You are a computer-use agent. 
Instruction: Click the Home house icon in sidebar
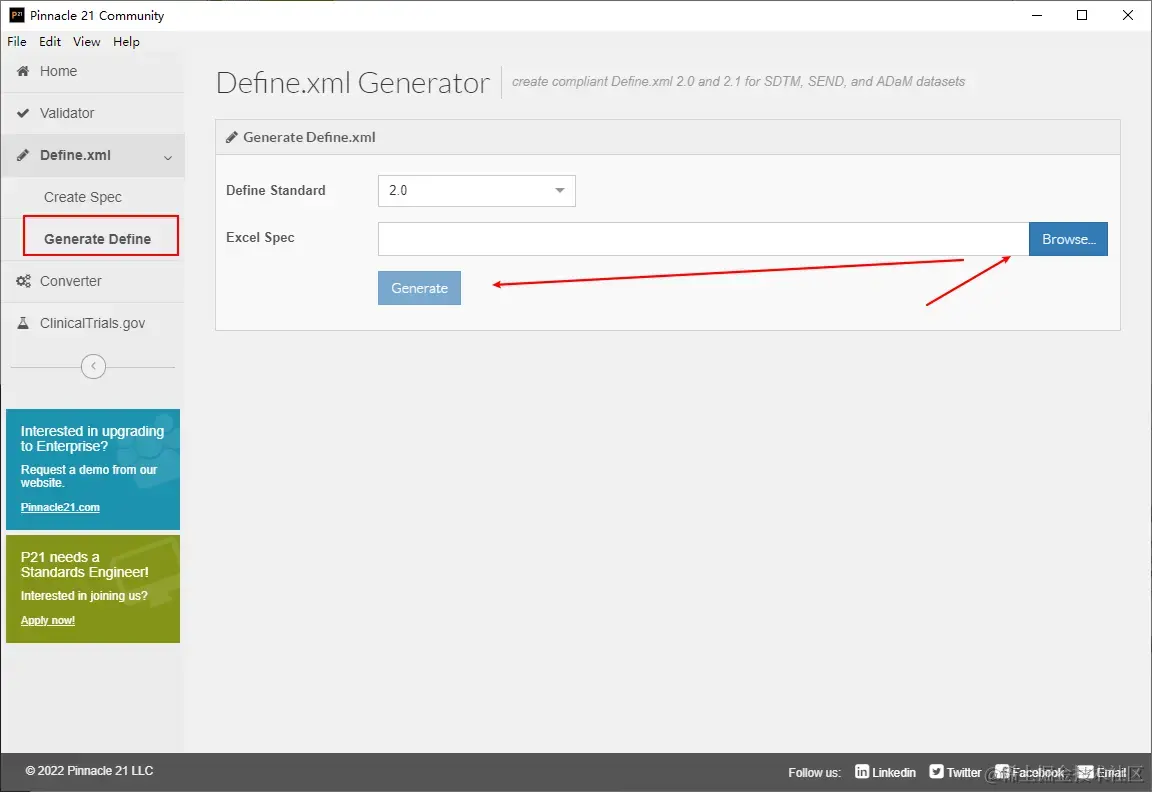click(x=23, y=71)
